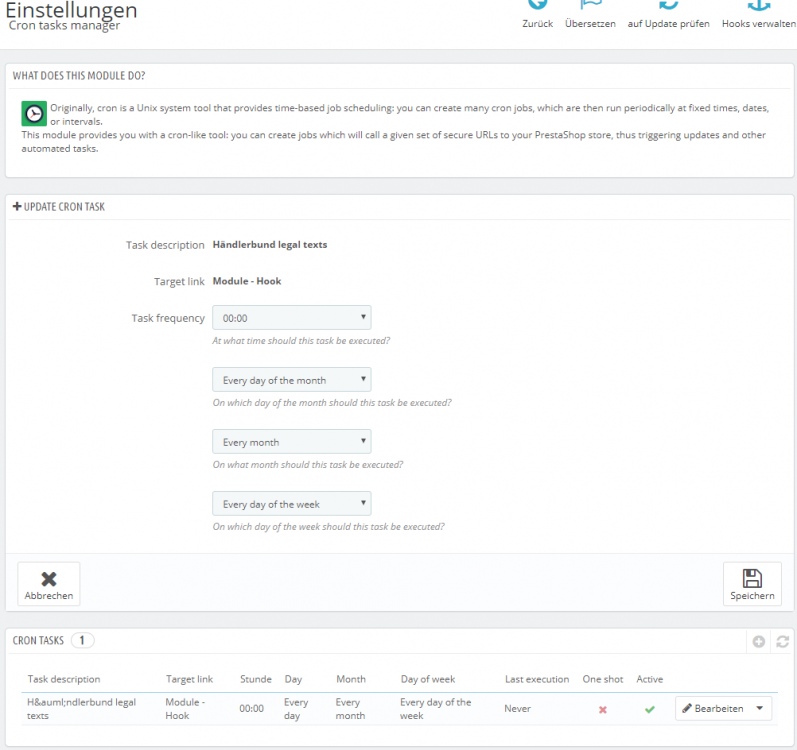Click the One shot column header

click(603, 679)
